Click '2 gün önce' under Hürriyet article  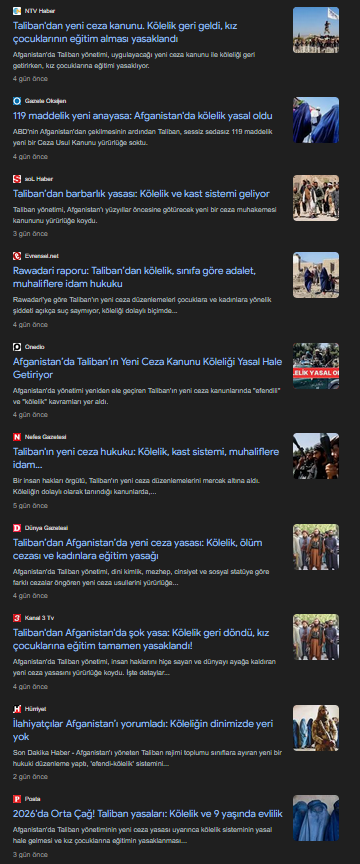[30, 777]
